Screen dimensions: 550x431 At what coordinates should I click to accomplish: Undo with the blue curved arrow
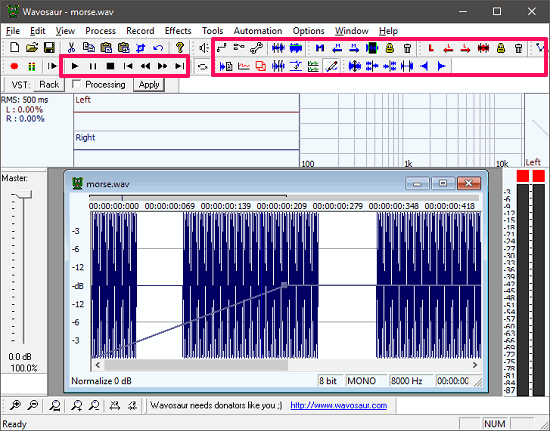point(158,47)
